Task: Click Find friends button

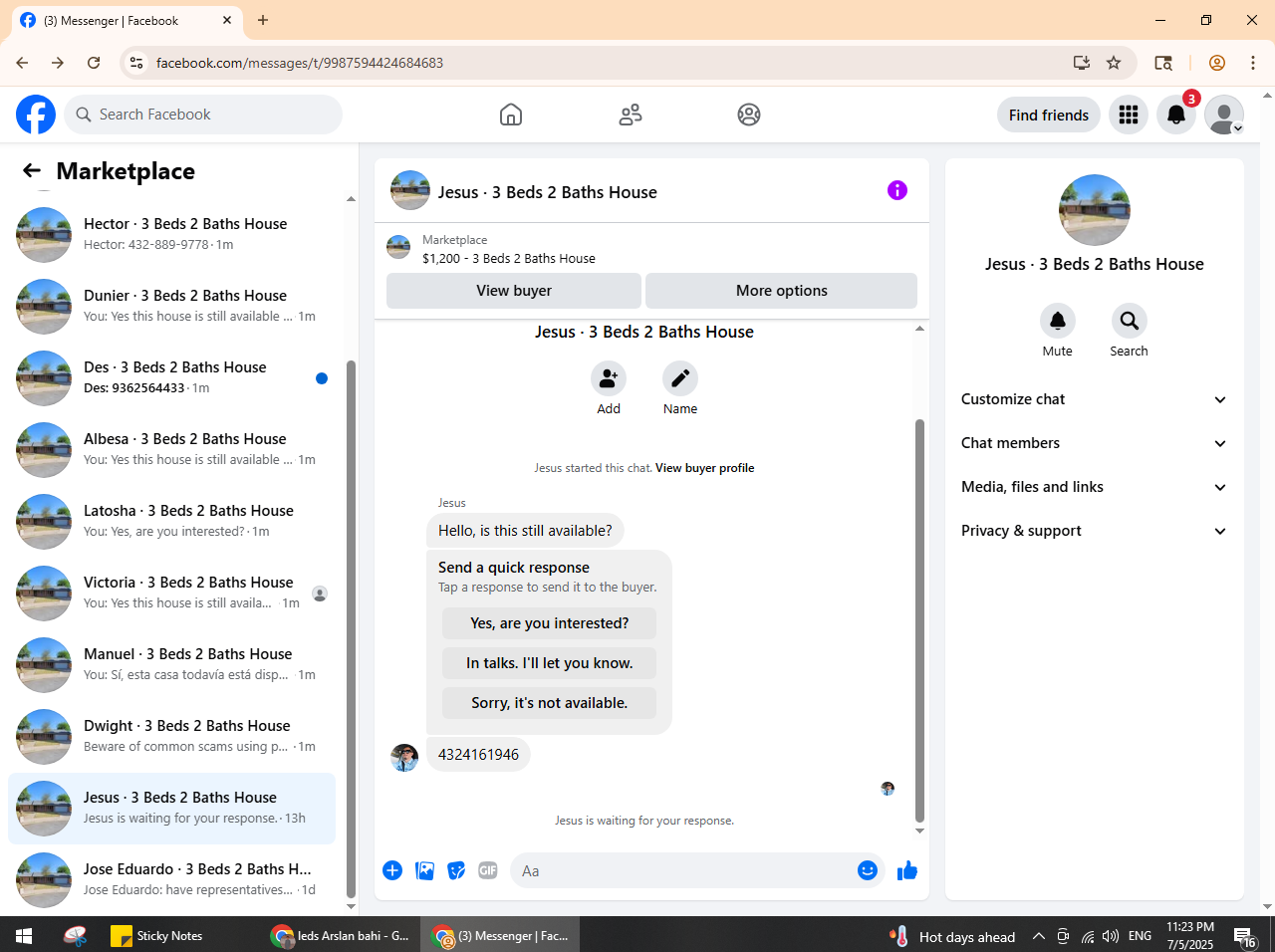Action: (1049, 115)
